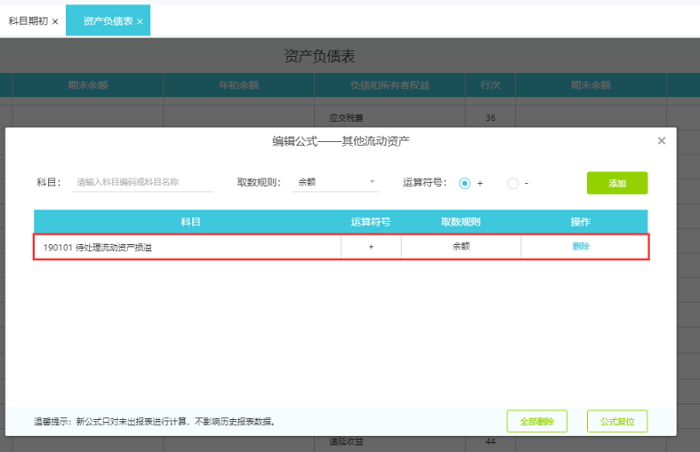The width and height of the screenshot is (700, 452).
Task: Select the minus 运算符号 radio button
Action: tap(513, 183)
